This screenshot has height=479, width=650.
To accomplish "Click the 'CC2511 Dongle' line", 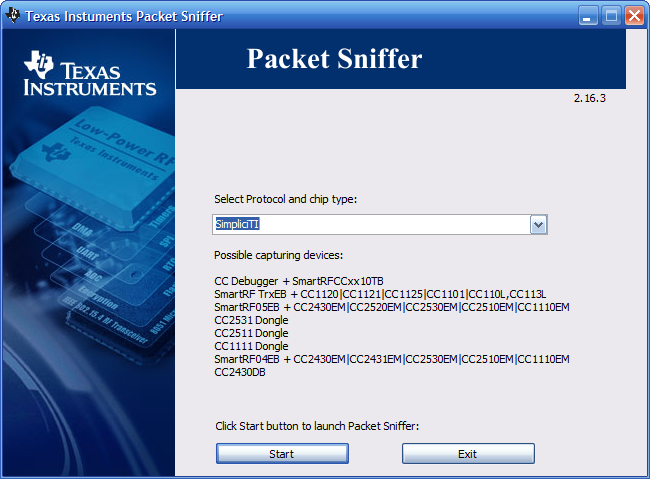I will pyautogui.click(x=251, y=333).
